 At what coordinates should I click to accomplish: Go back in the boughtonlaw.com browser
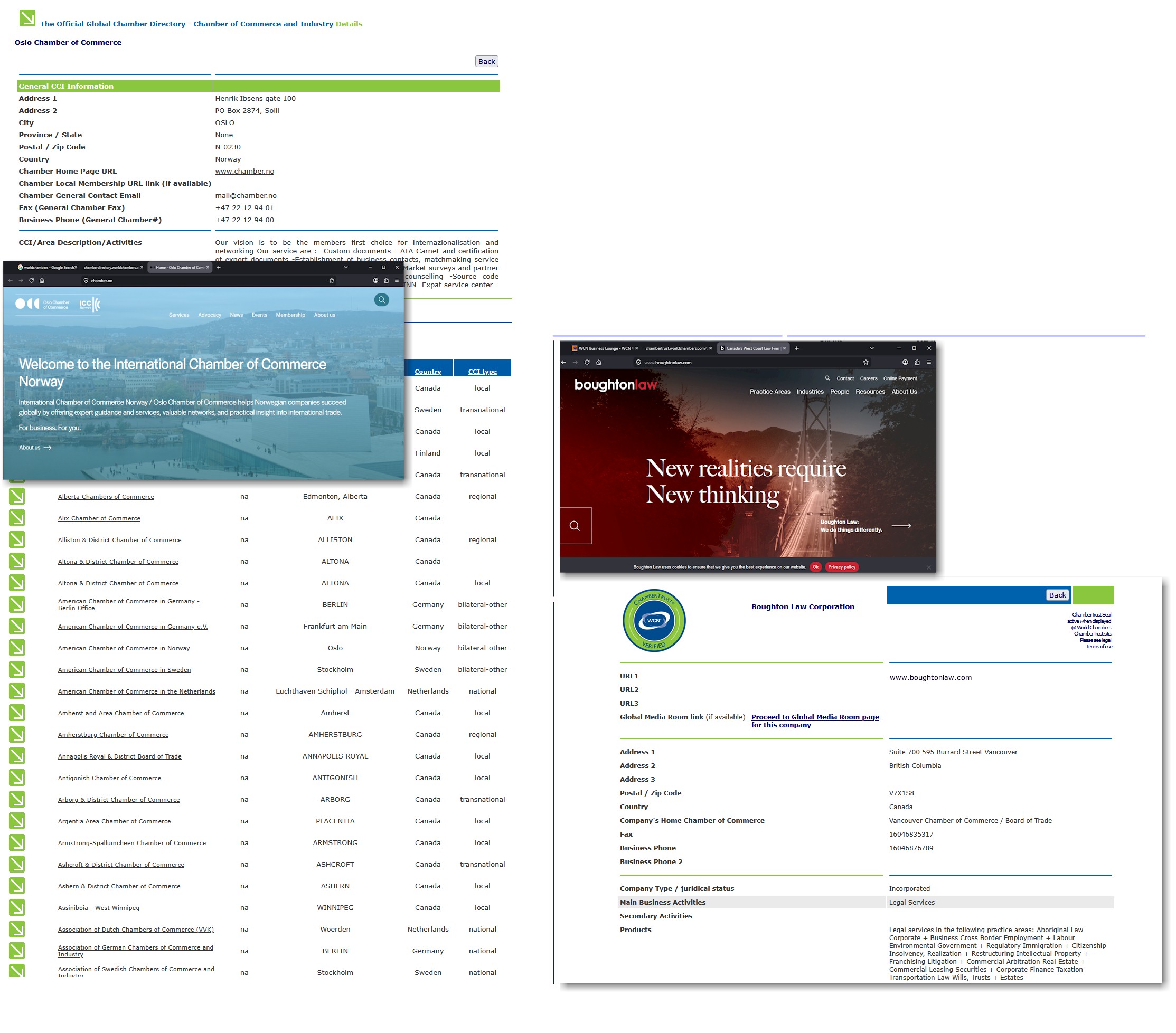pos(564,362)
